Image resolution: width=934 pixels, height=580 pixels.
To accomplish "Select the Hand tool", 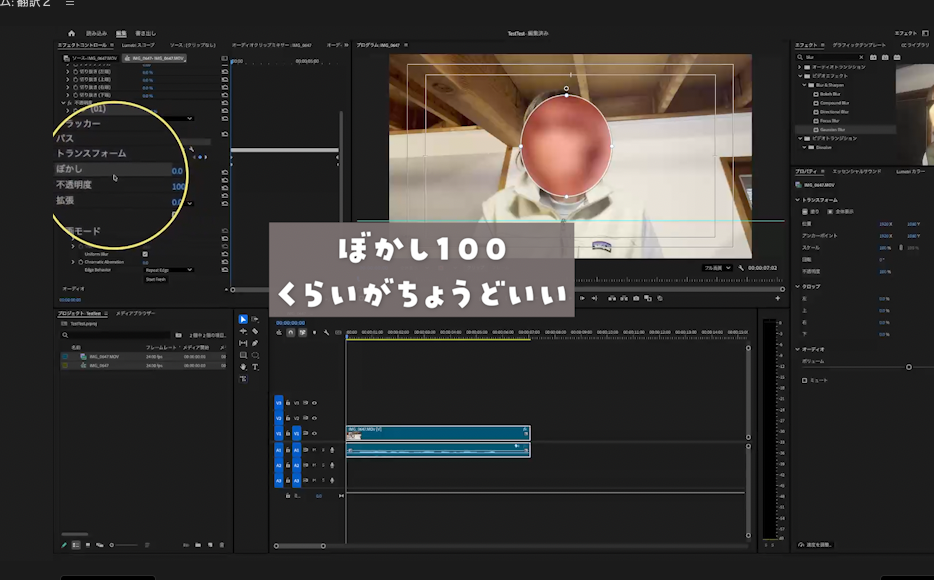I will [243, 367].
